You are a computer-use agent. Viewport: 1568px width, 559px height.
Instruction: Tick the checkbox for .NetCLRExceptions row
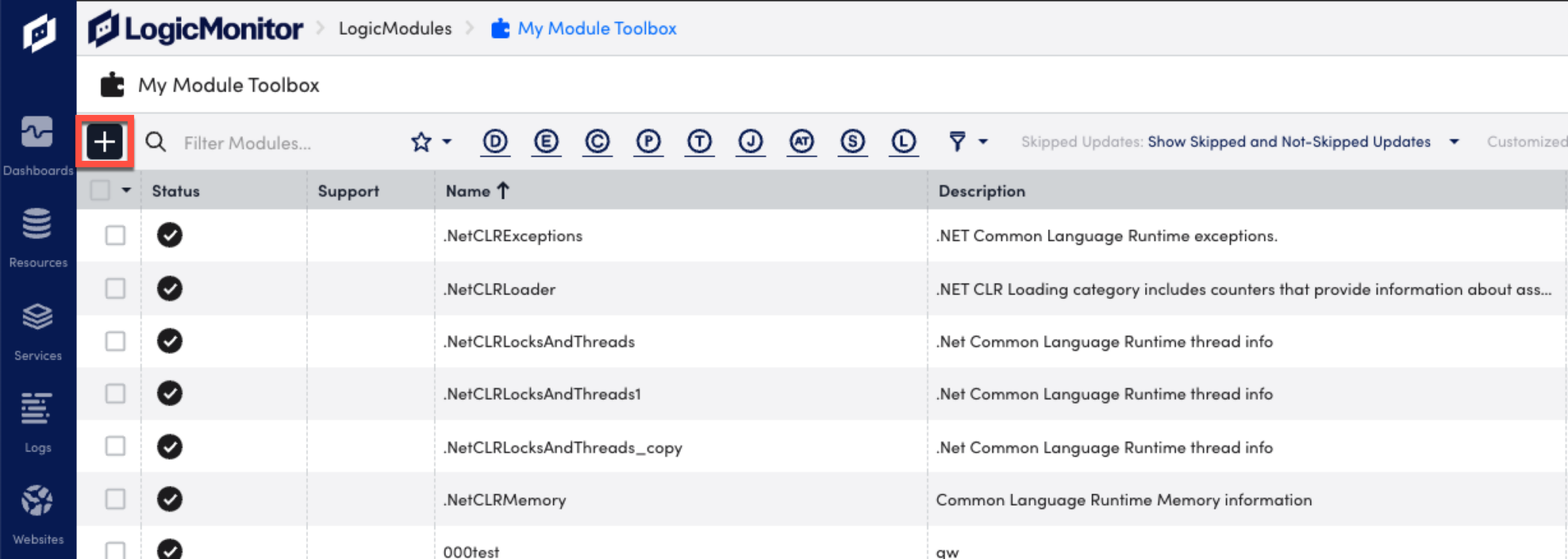point(116,235)
